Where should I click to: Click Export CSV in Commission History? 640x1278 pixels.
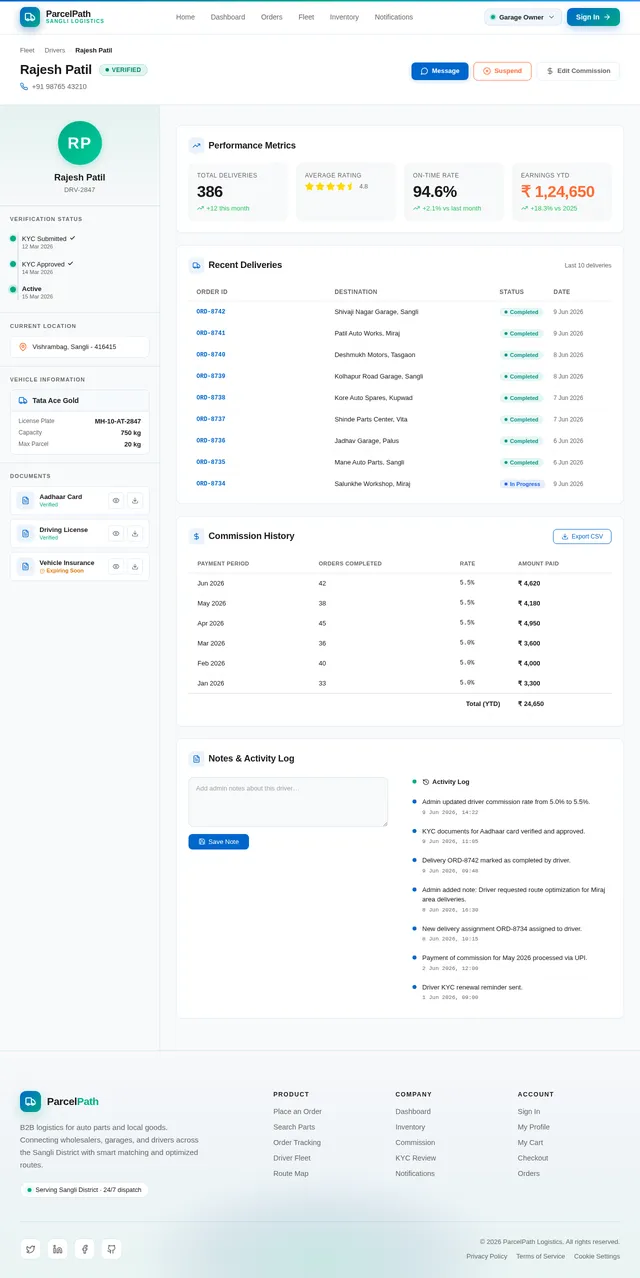[x=582, y=536]
